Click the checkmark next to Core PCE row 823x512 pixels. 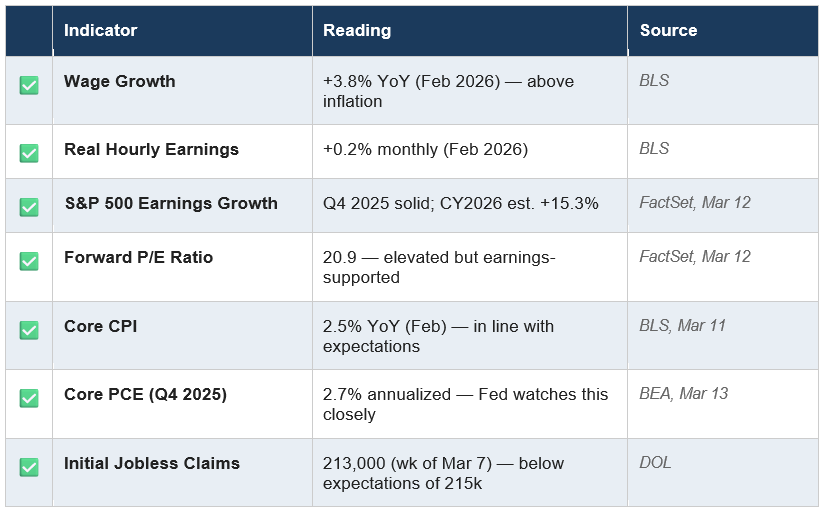click(x=29, y=398)
